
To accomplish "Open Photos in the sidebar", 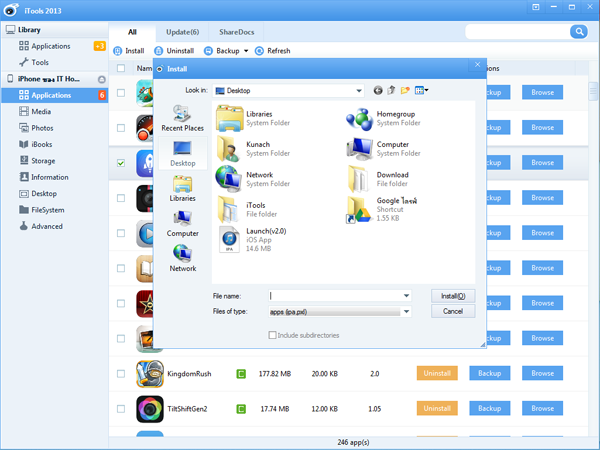I will click(54, 128).
